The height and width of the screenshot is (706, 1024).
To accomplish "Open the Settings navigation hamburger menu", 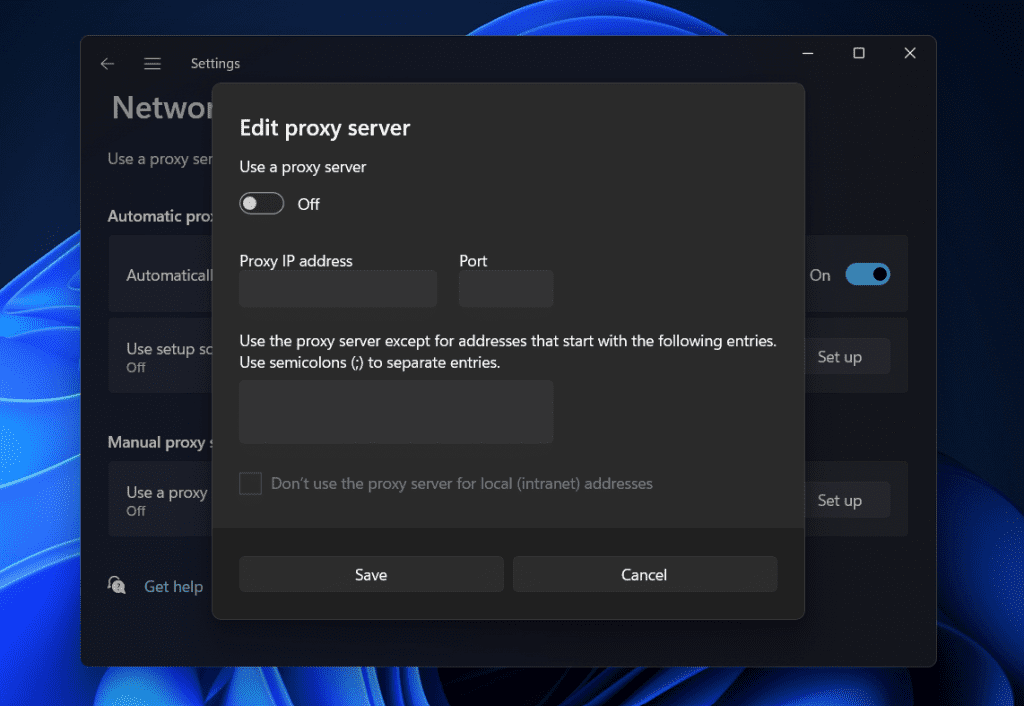I will 152,63.
